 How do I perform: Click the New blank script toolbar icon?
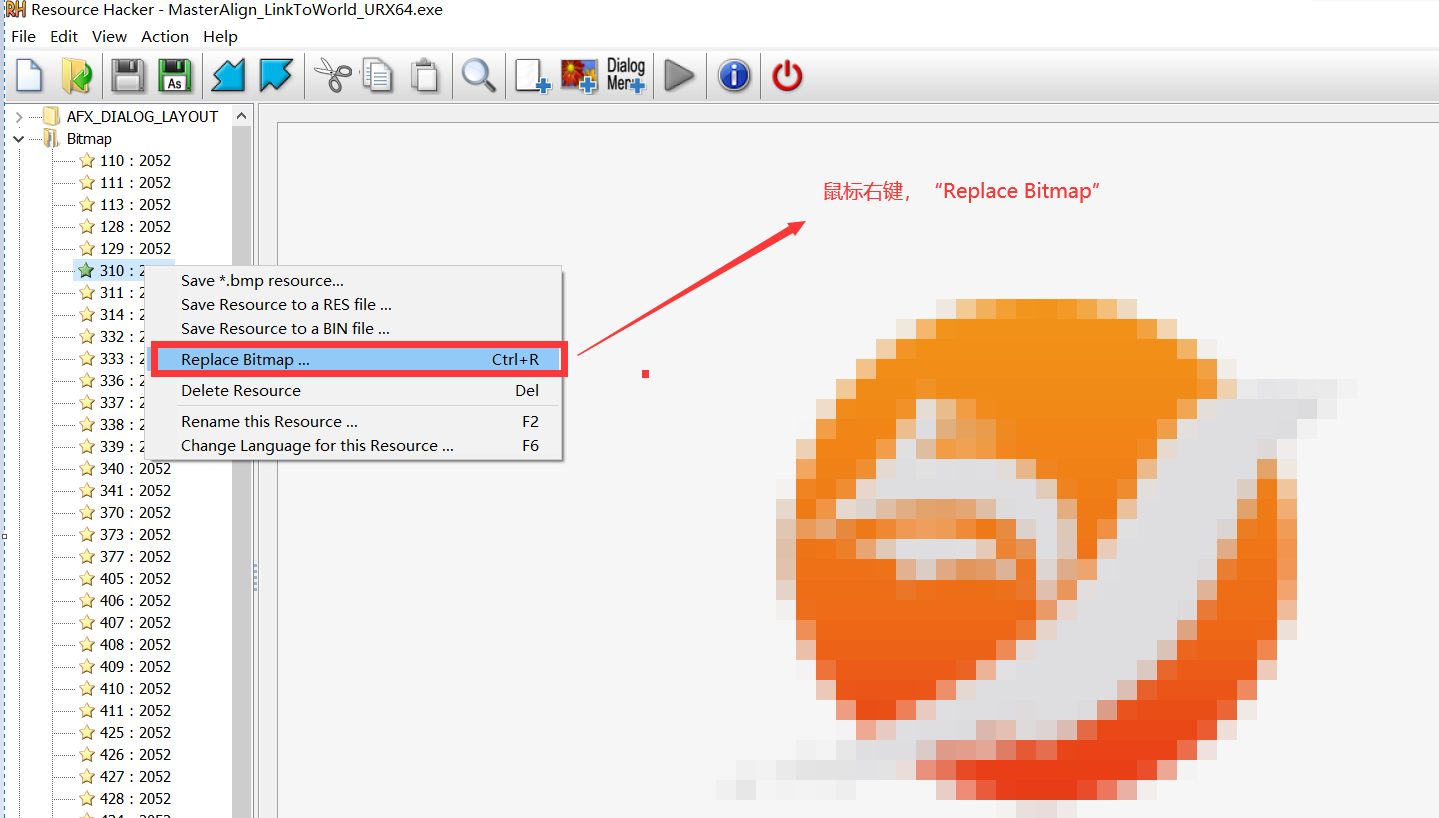(29, 76)
